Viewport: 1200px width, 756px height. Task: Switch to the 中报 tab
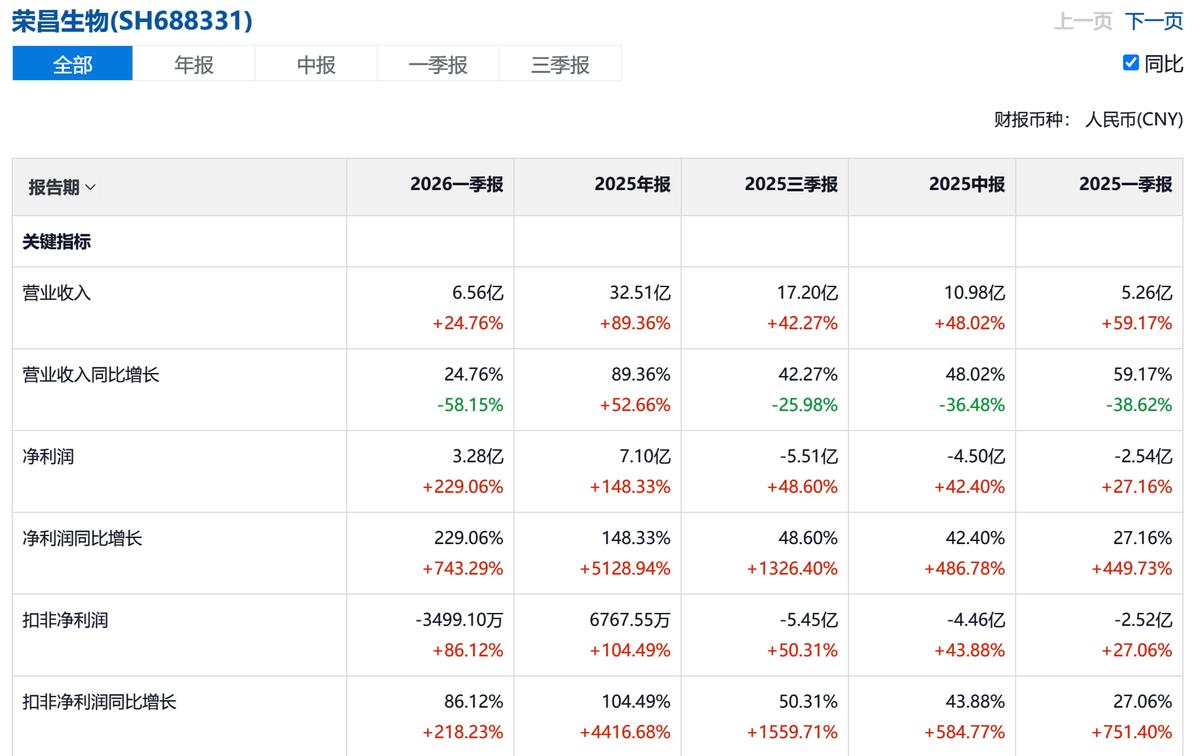coord(316,64)
